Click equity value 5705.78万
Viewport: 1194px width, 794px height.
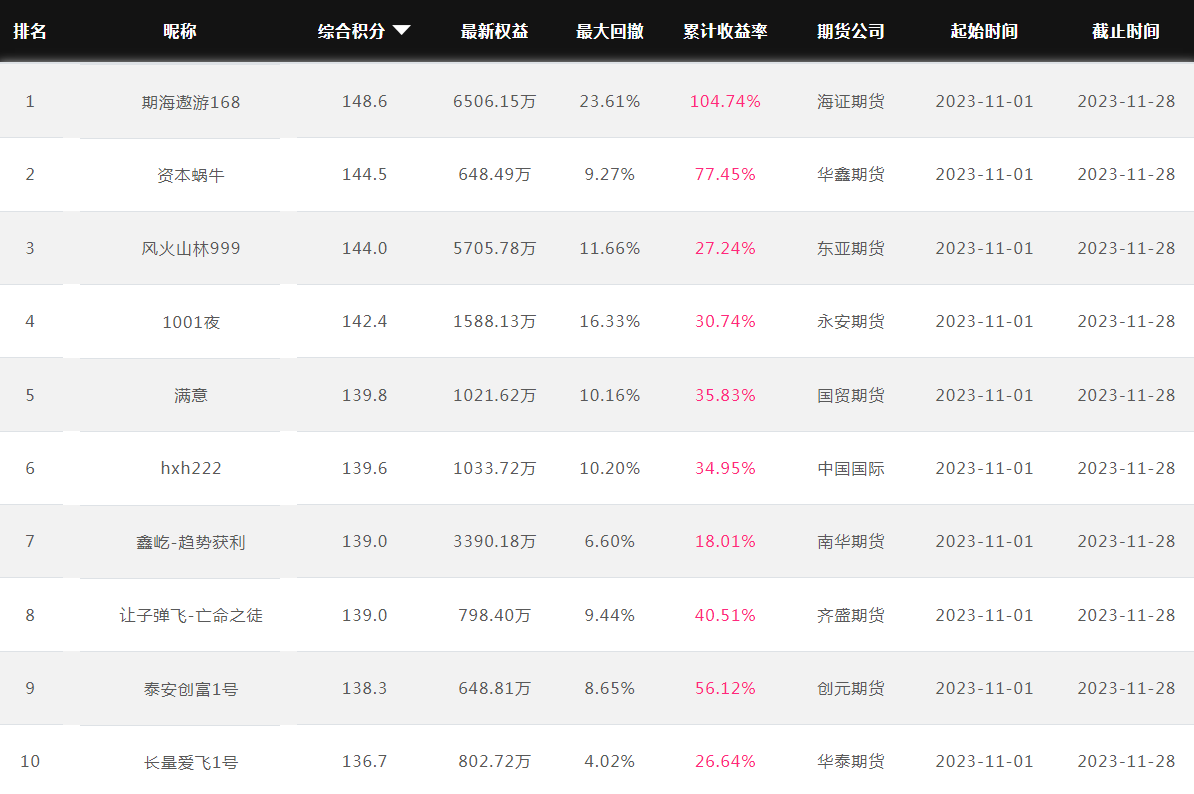tap(495, 248)
